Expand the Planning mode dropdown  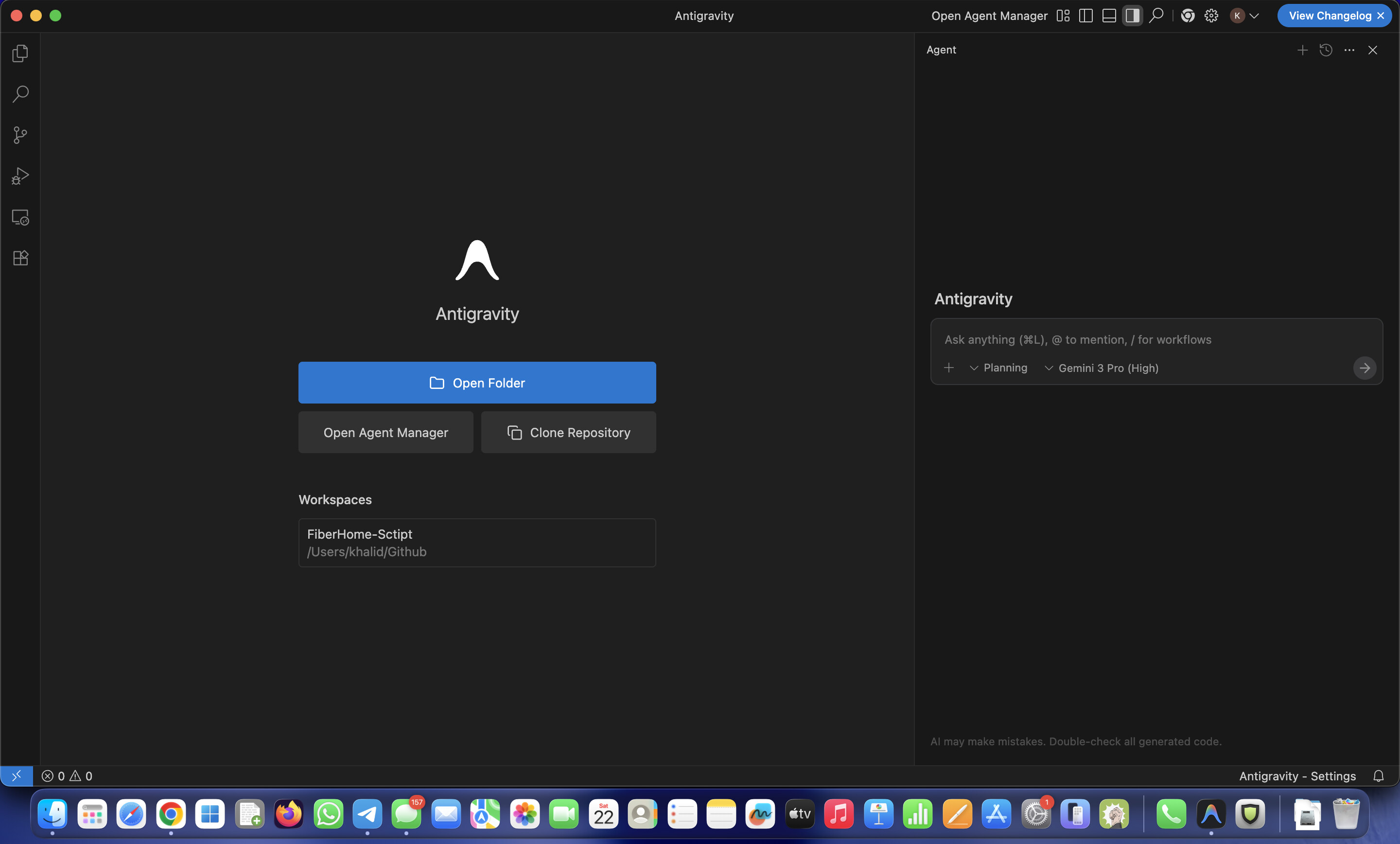pyautogui.click(x=999, y=369)
